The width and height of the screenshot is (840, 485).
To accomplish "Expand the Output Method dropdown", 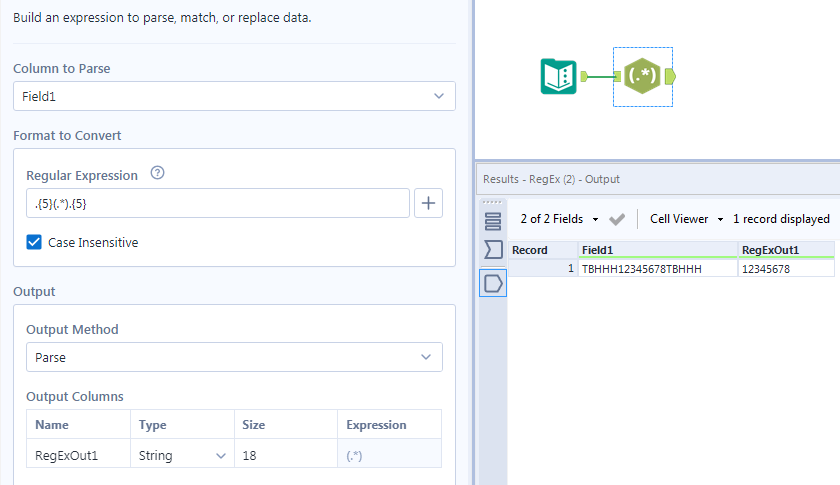I will 234,356.
